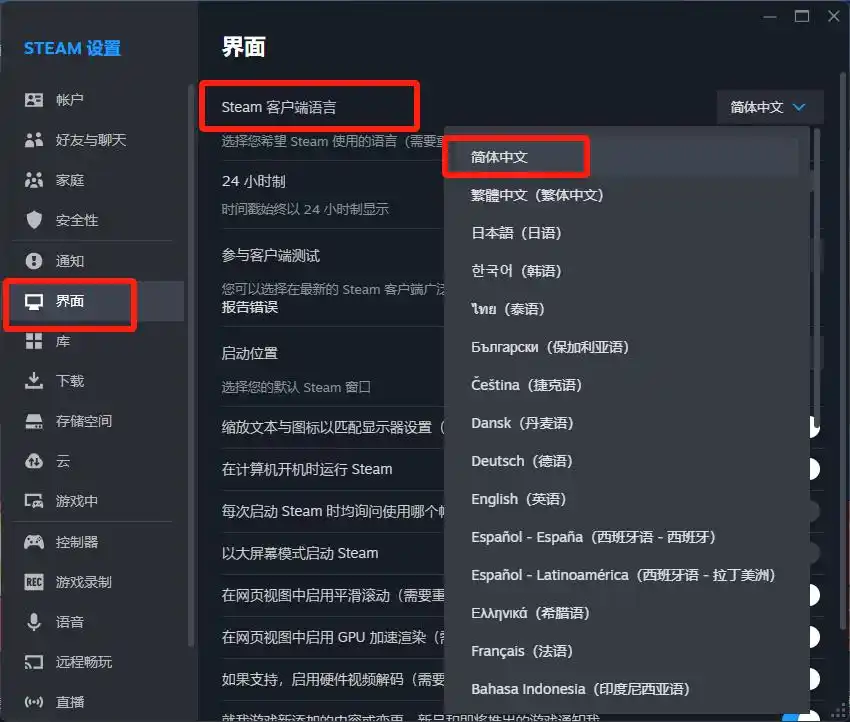The height and width of the screenshot is (722, 850).
Task: Select the ไทย (泰语) language option
Action: 621,309
